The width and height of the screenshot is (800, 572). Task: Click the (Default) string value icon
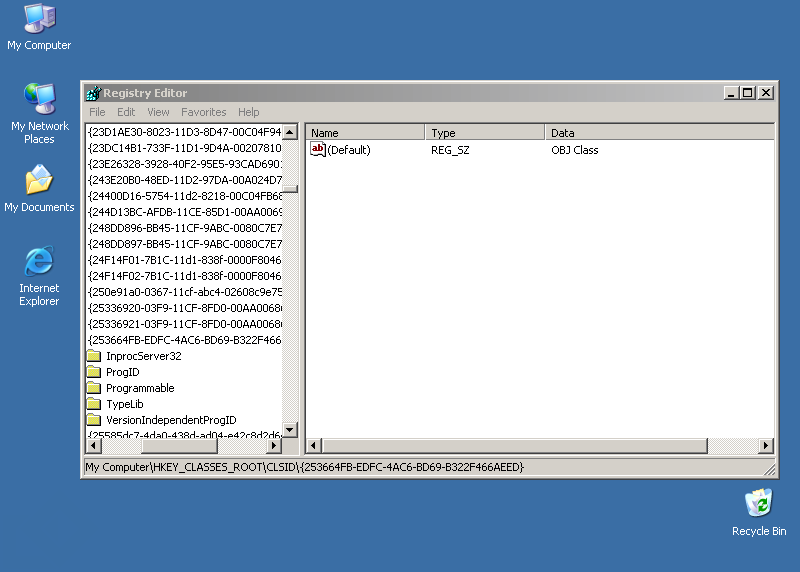(x=318, y=150)
